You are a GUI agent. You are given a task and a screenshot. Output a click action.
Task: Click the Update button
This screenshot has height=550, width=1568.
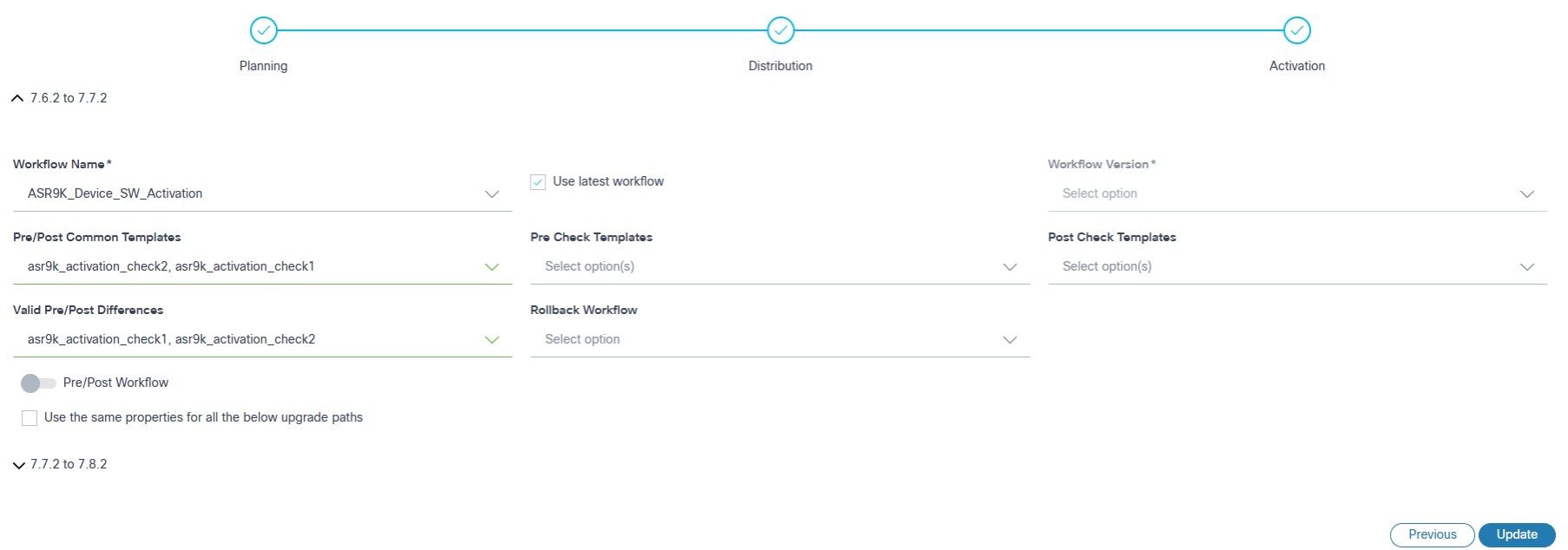pos(1516,534)
